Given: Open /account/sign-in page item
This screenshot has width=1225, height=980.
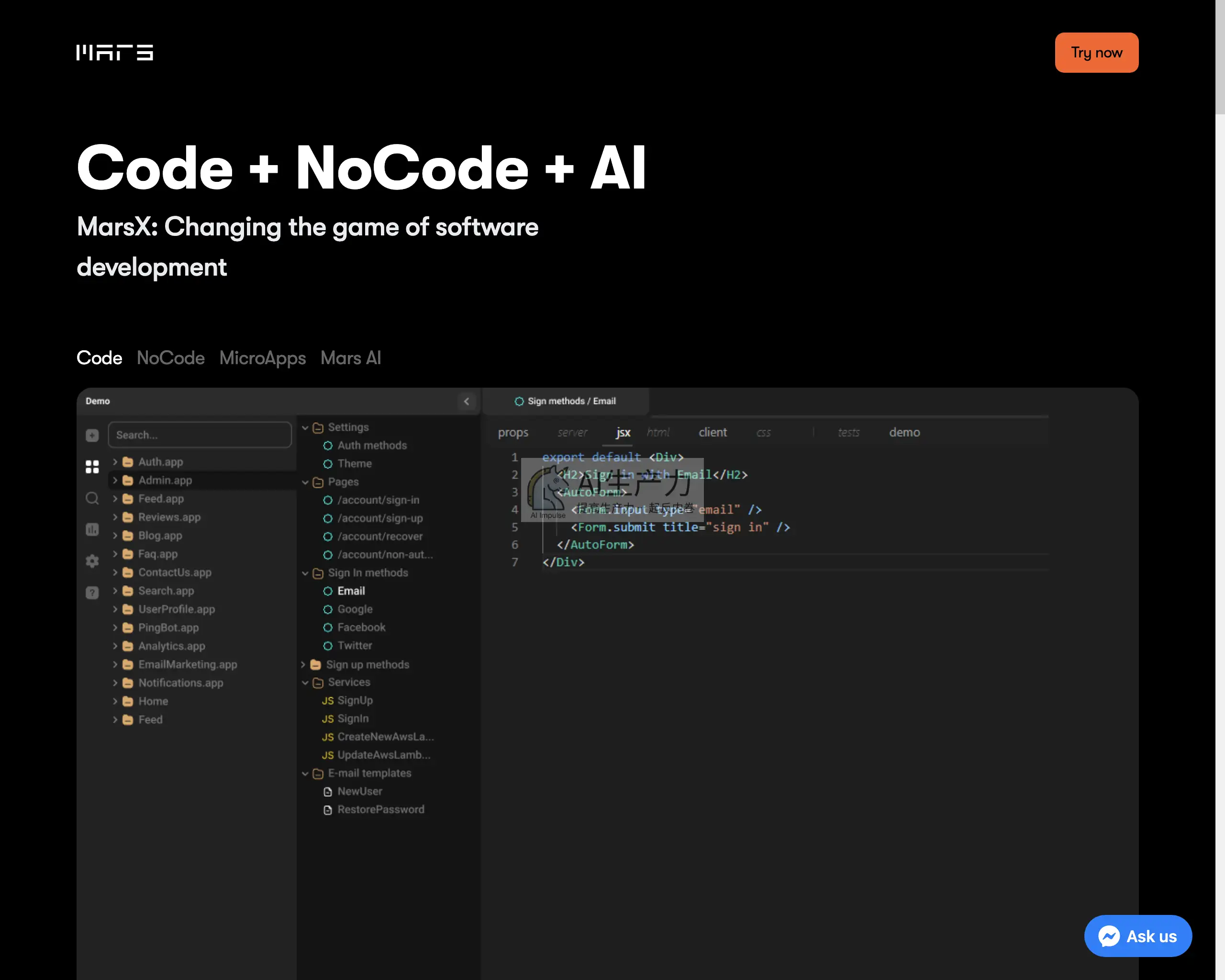Looking at the screenshot, I should coord(371,500).
